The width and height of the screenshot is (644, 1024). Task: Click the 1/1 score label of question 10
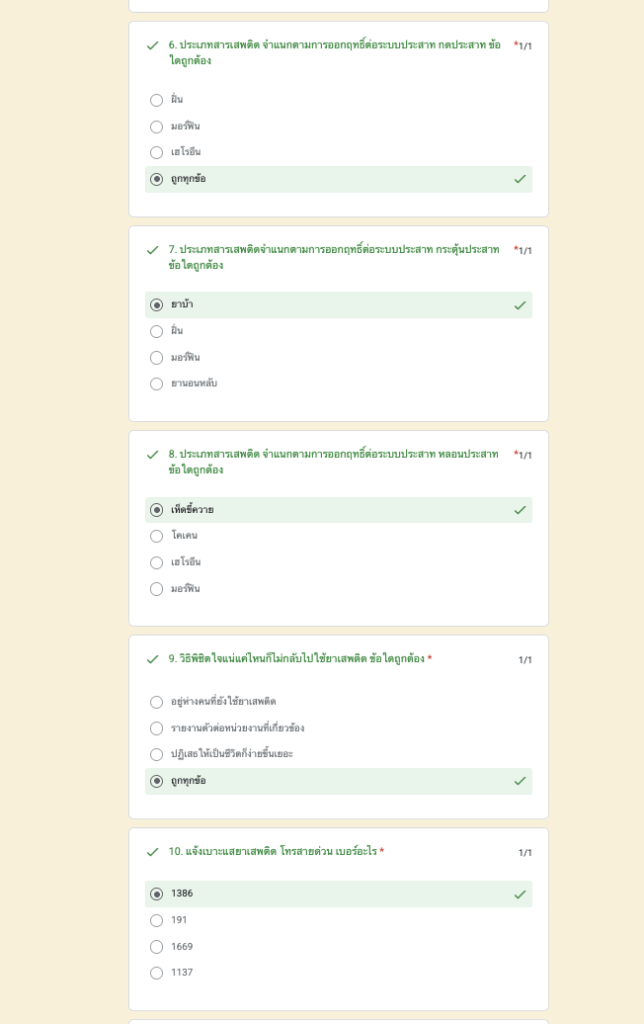[x=525, y=853]
